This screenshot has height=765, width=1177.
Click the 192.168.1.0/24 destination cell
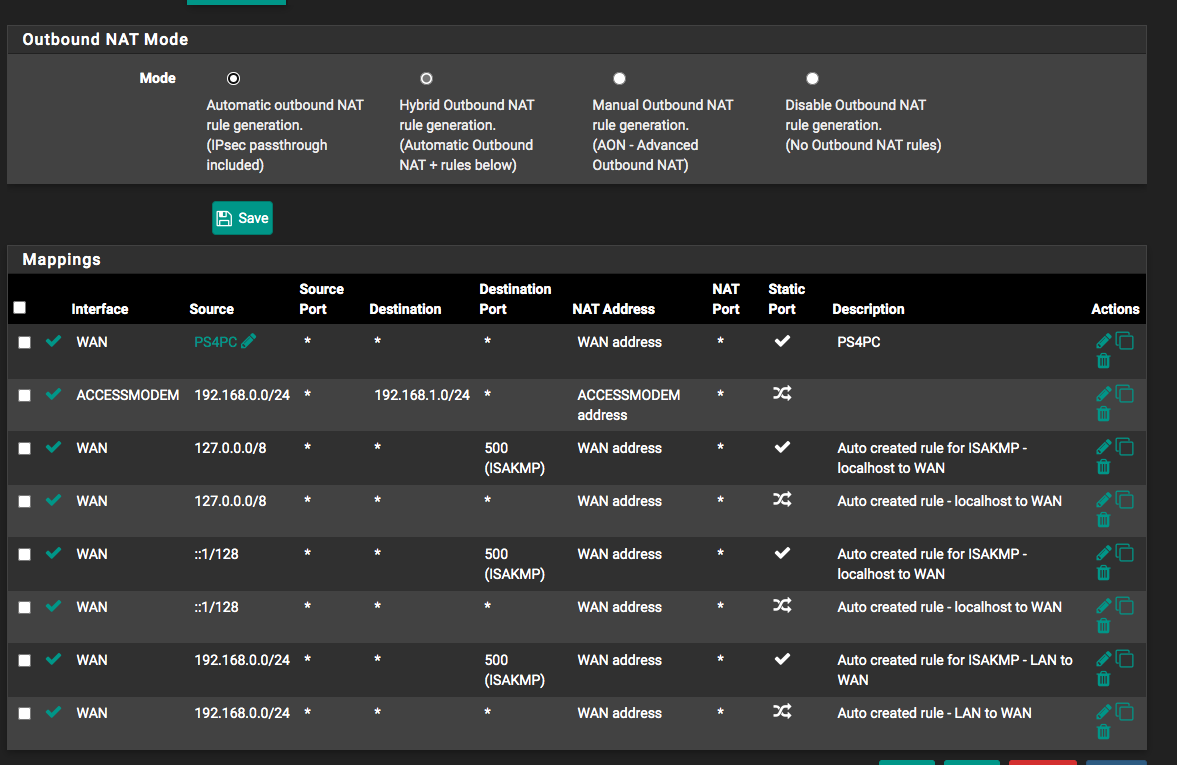422,395
